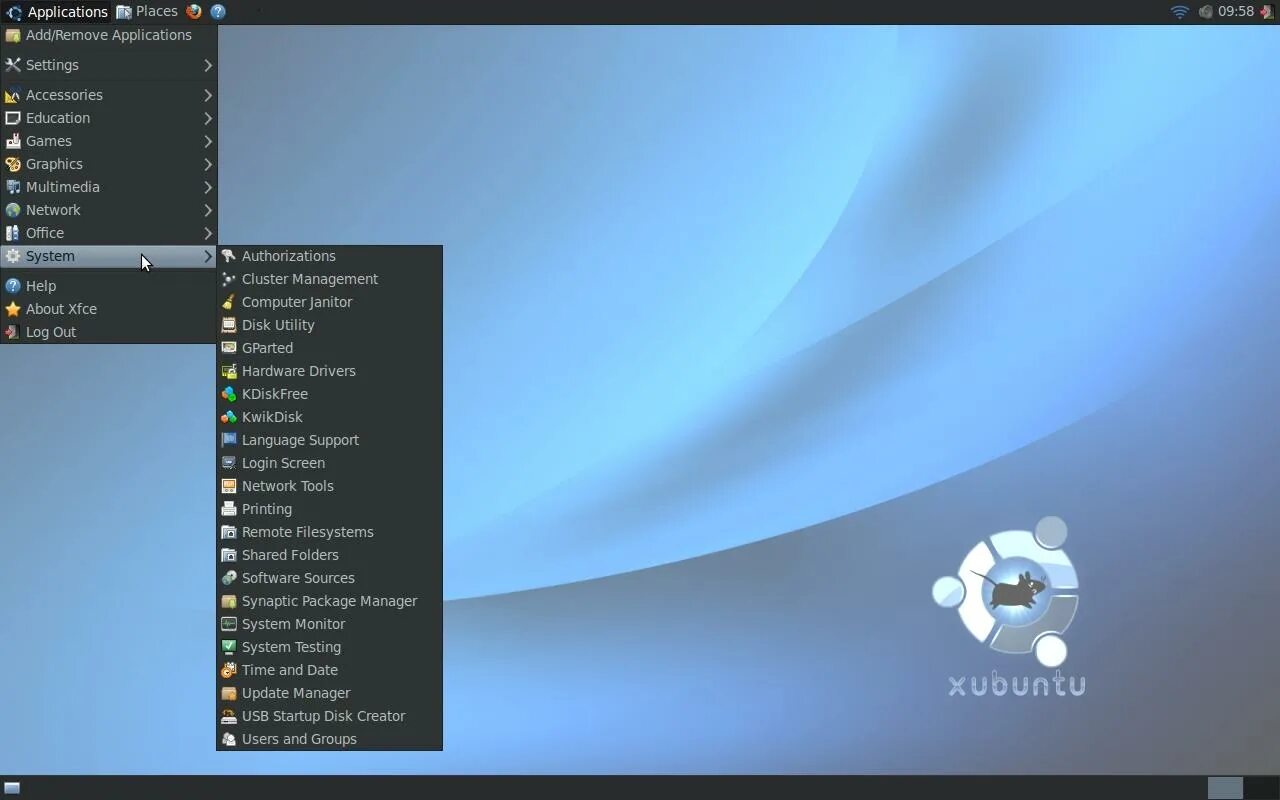Open About Xfce
Image resolution: width=1280 pixels, height=800 pixels.
point(109,309)
